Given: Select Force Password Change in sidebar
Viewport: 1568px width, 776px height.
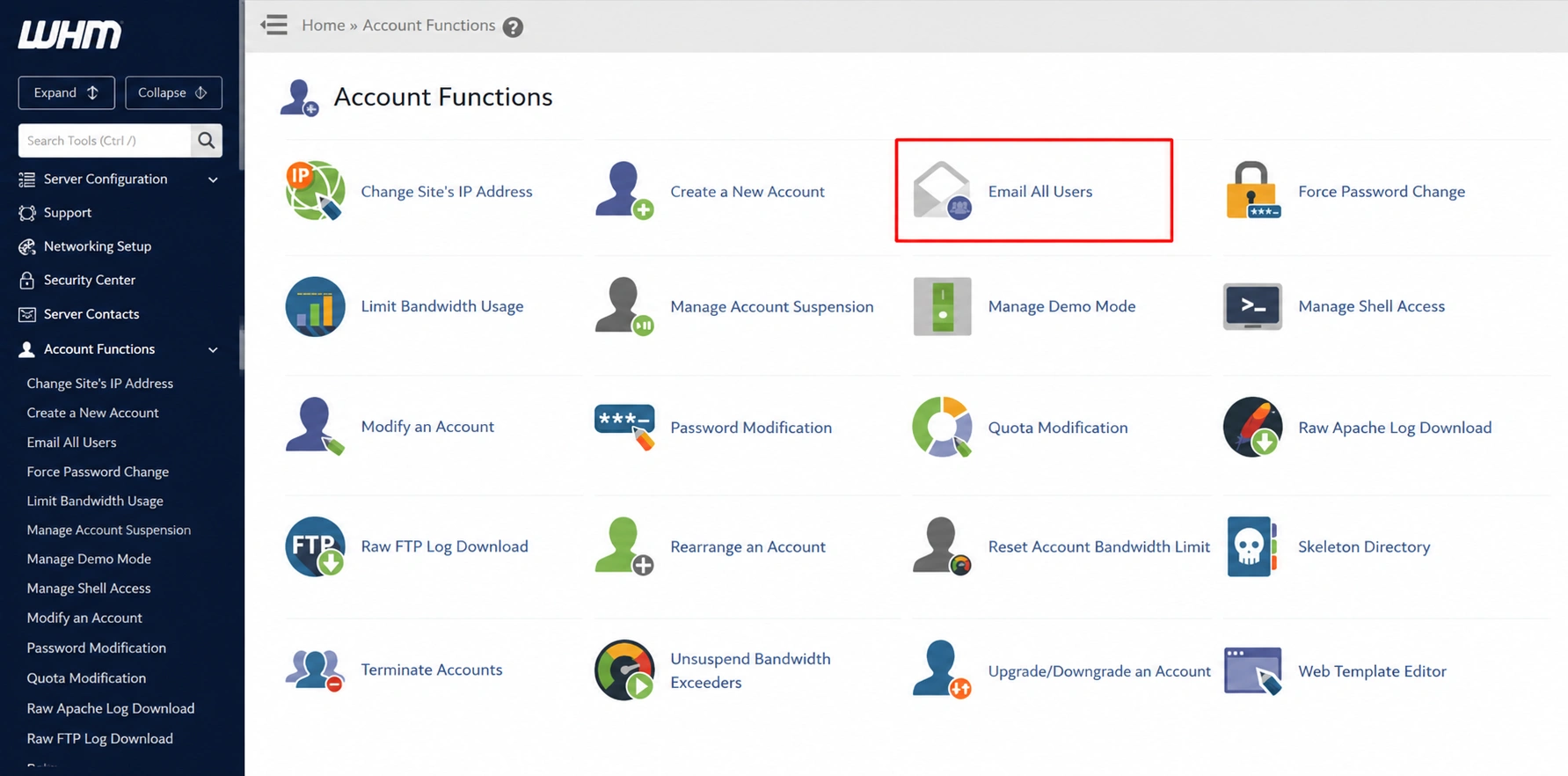Looking at the screenshot, I should [x=98, y=472].
